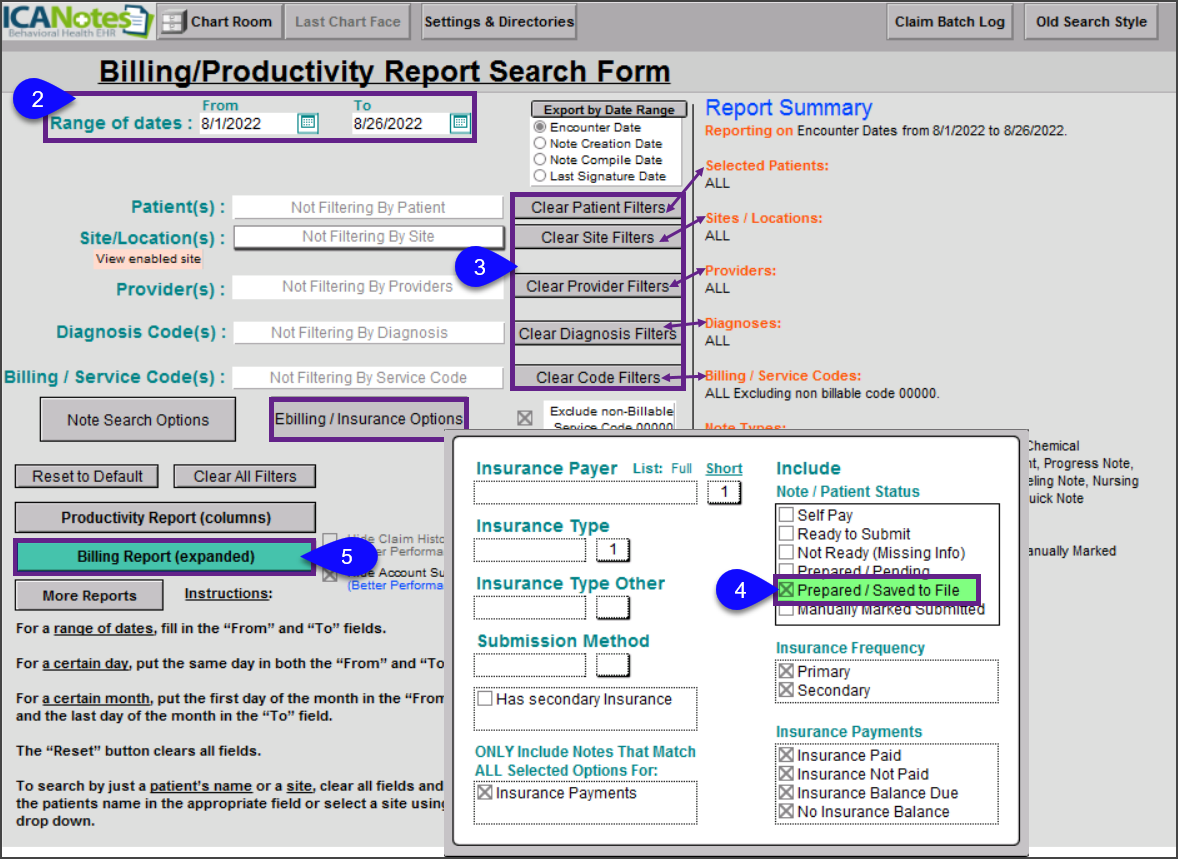Open the To date calendar picker
This screenshot has width=1178, height=859.
460,123
